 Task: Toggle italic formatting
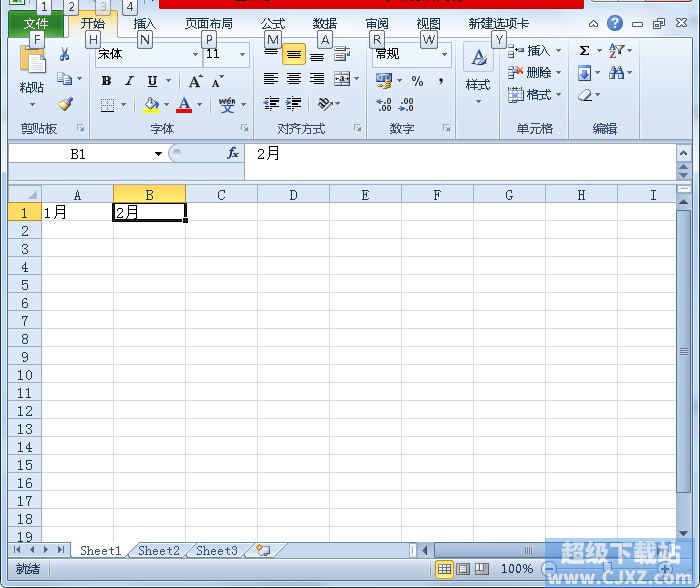click(x=129, y=81)
